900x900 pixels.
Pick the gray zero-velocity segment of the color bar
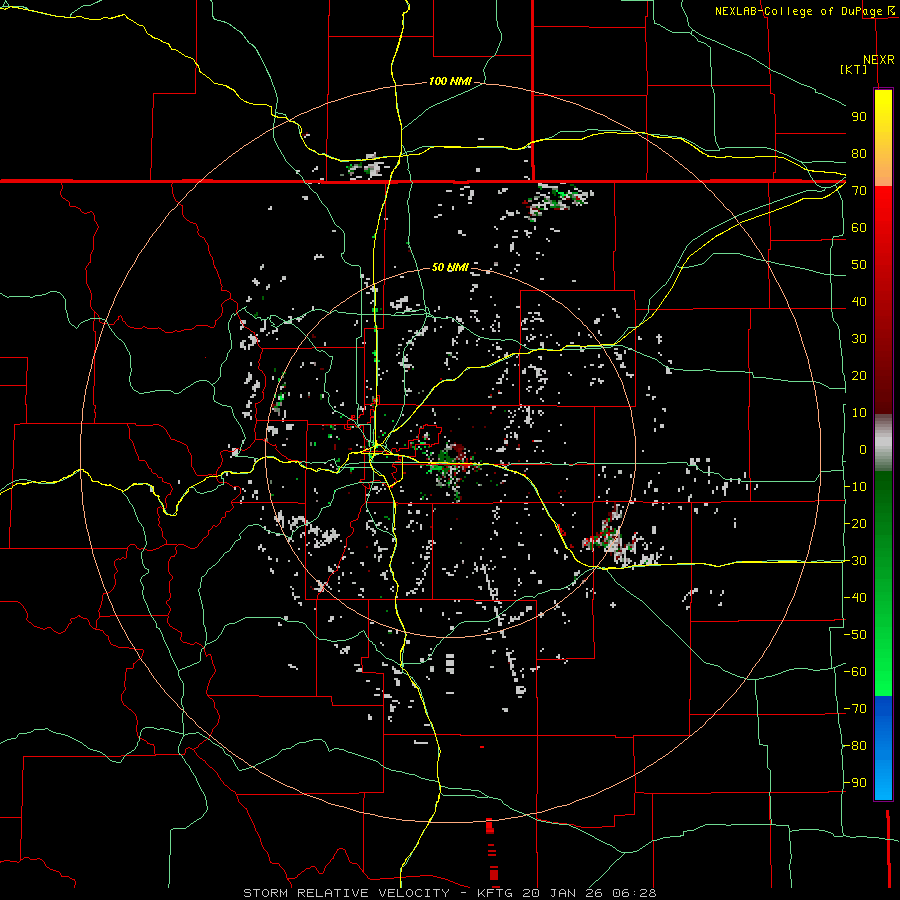click(x=883, y=443)
